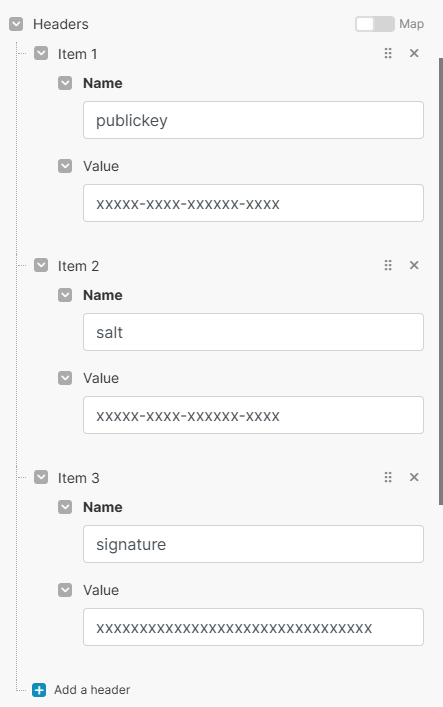
Task: Delete Item 3 header using X icon
Action: (x=414, y=477)
